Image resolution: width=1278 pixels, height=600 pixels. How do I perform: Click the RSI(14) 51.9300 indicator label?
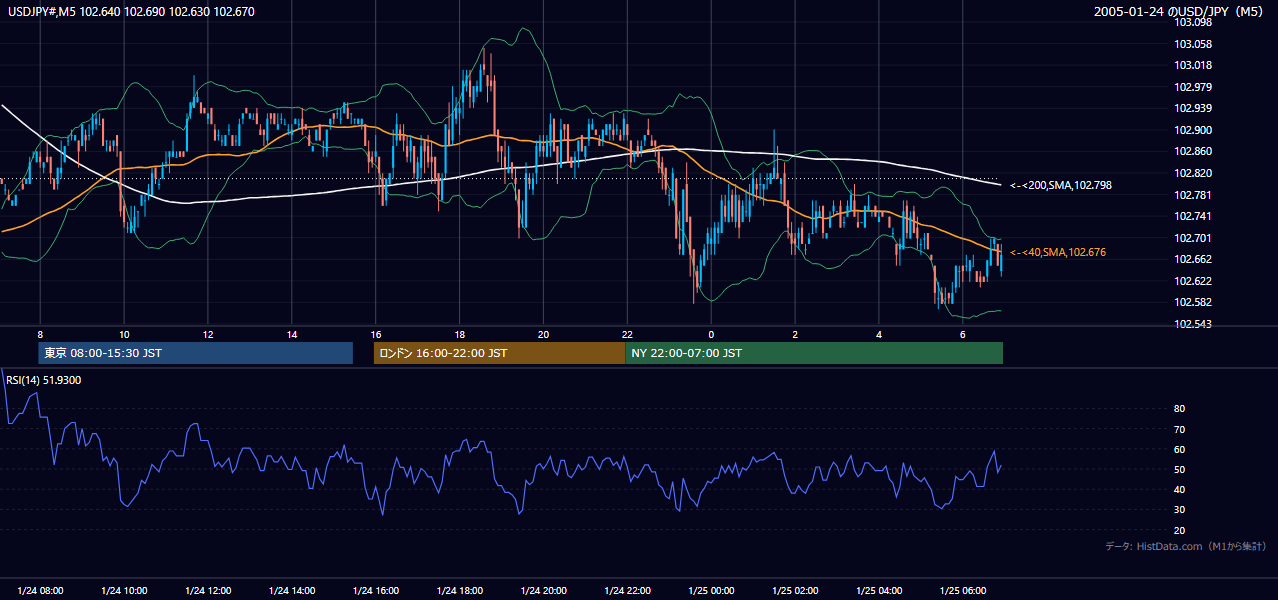44,380
